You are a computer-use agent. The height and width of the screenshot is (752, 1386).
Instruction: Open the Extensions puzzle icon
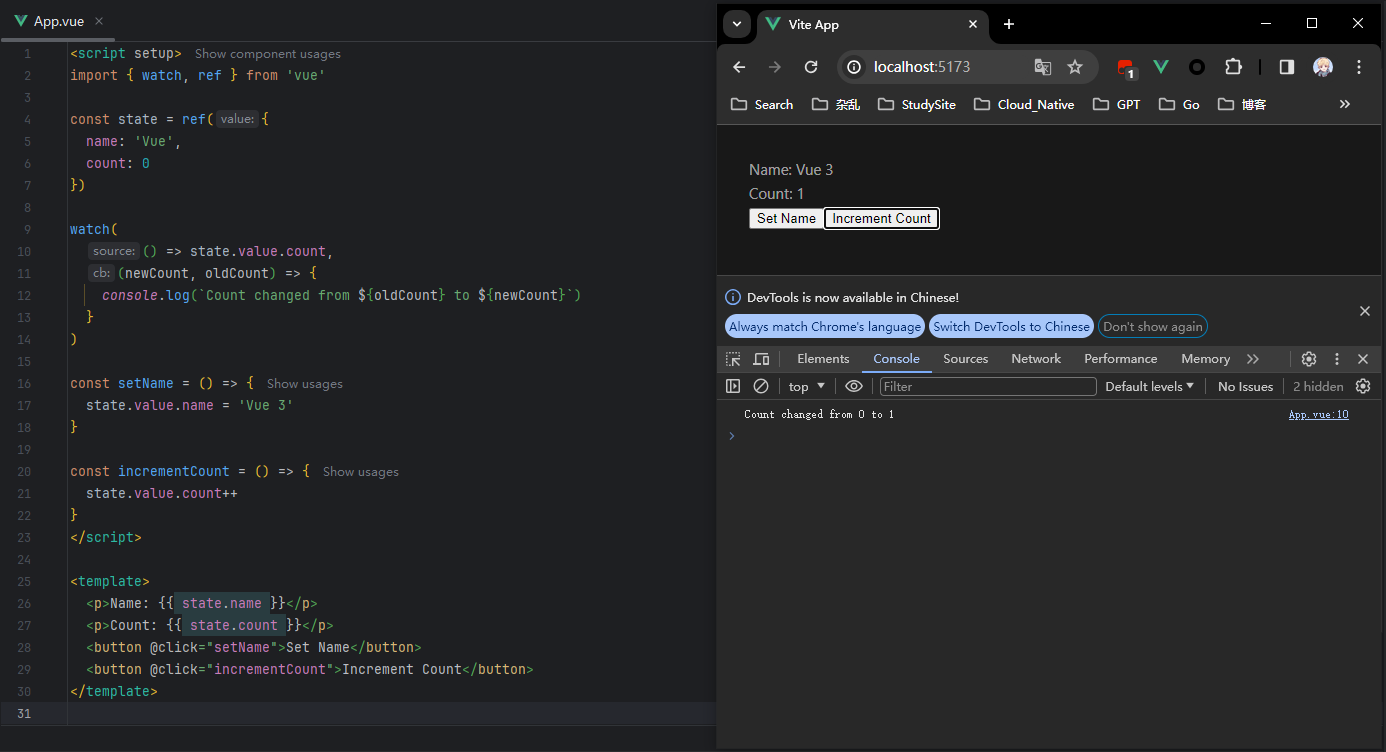[x=1233, y=67]
